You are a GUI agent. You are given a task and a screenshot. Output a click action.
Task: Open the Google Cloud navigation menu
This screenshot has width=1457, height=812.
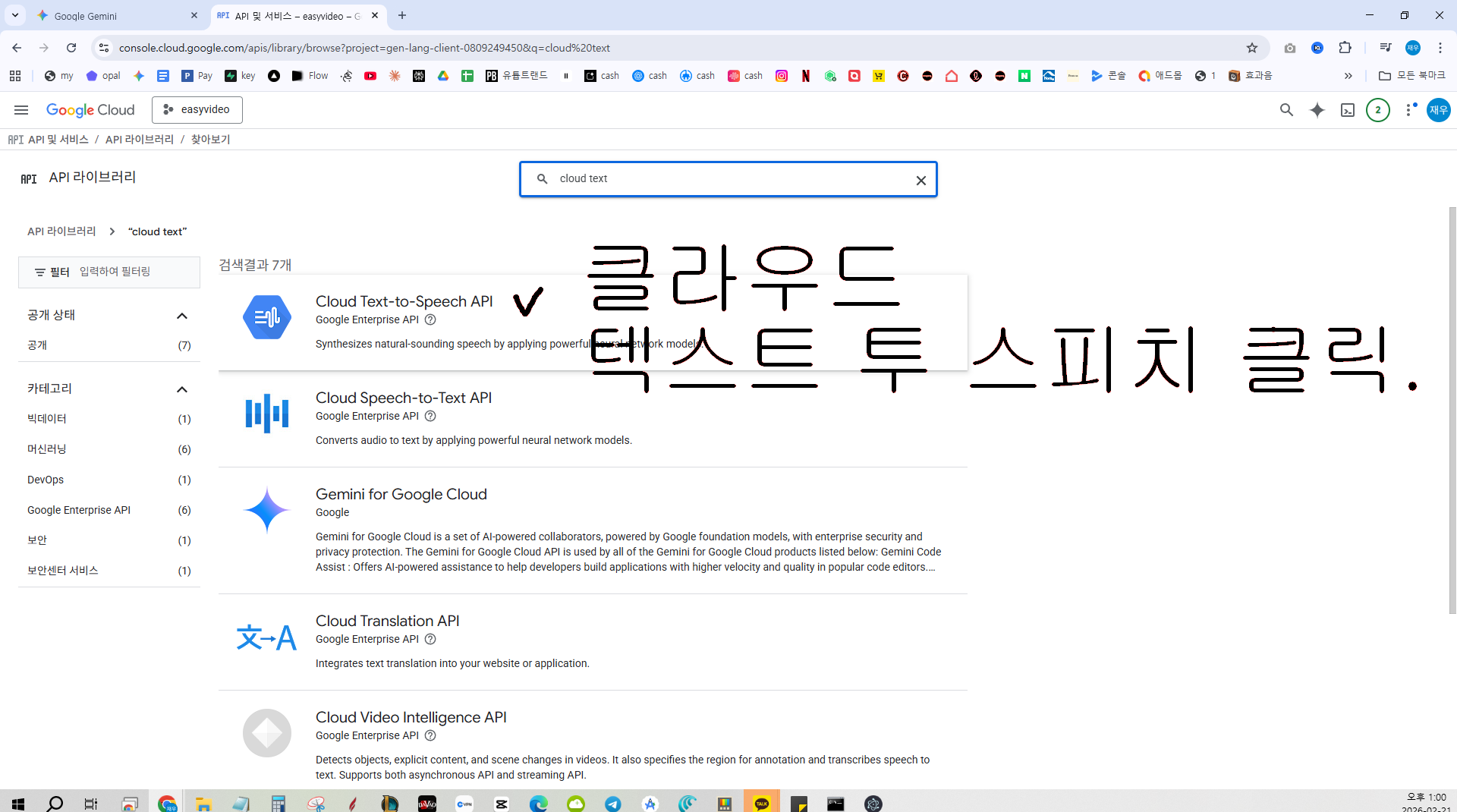(x=21, y=110)
